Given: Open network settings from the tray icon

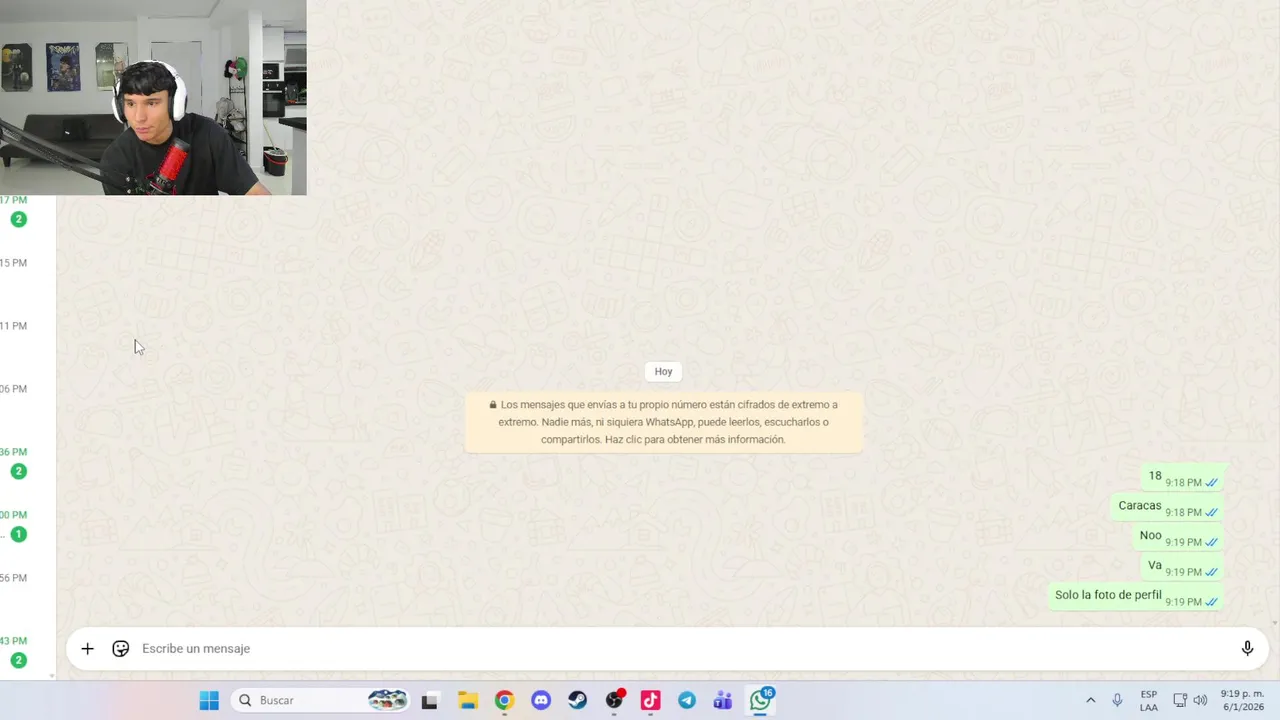Looking at the screenshot, I should (1180, 701).
